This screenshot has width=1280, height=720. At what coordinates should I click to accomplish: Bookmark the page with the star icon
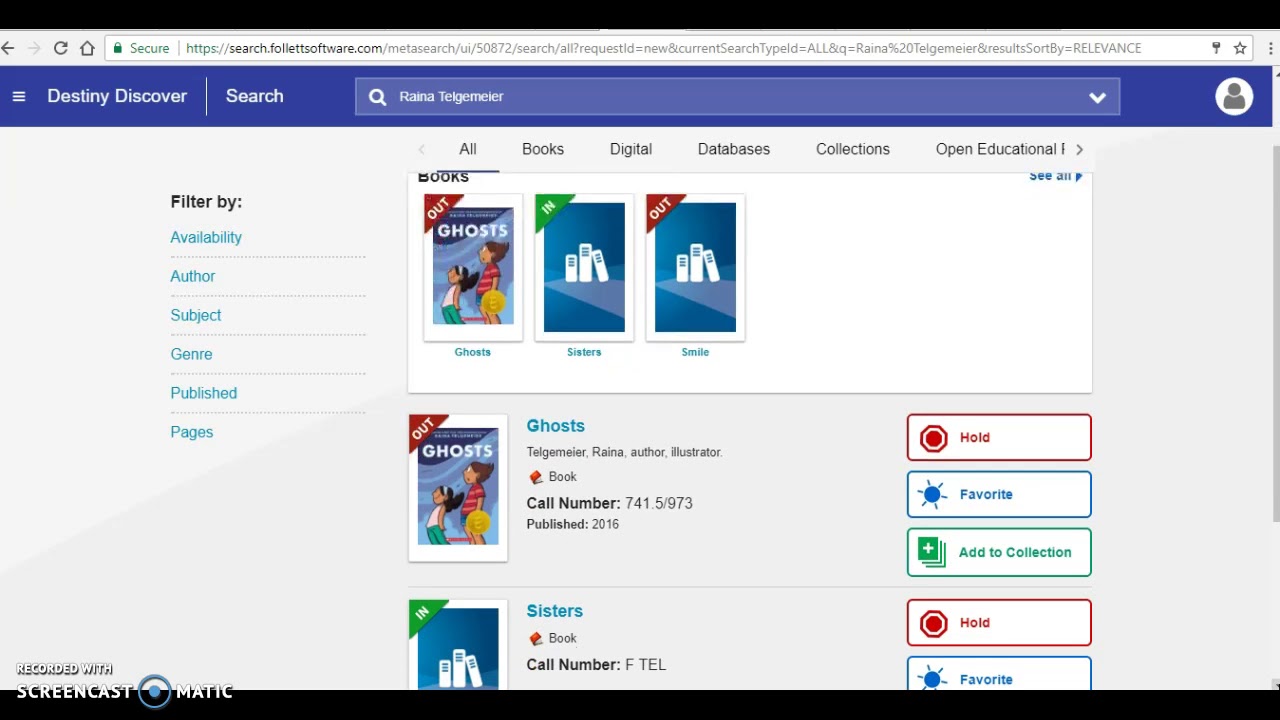(1240, 48)
